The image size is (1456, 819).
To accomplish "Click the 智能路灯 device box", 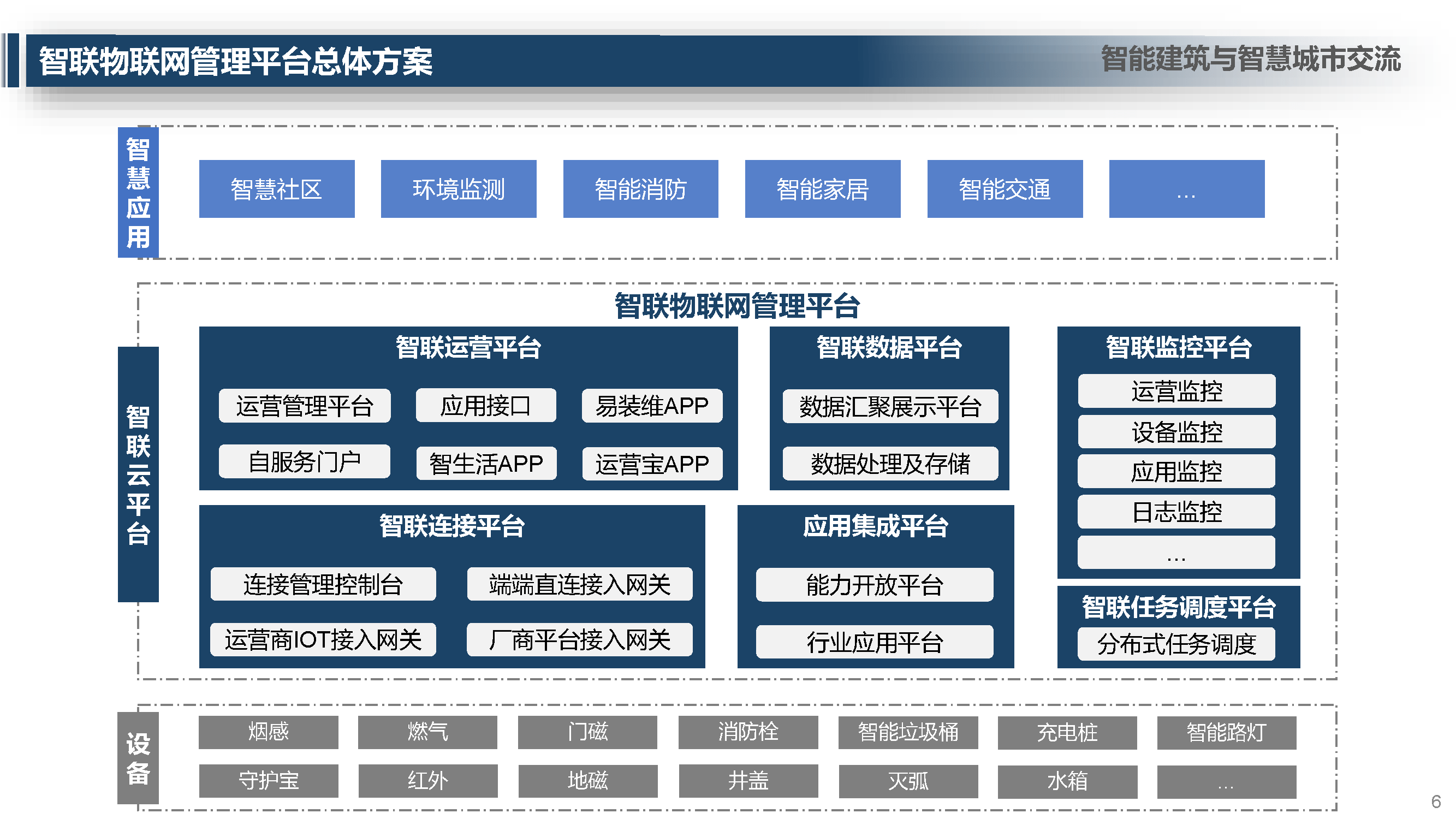I will [1227, 733].
